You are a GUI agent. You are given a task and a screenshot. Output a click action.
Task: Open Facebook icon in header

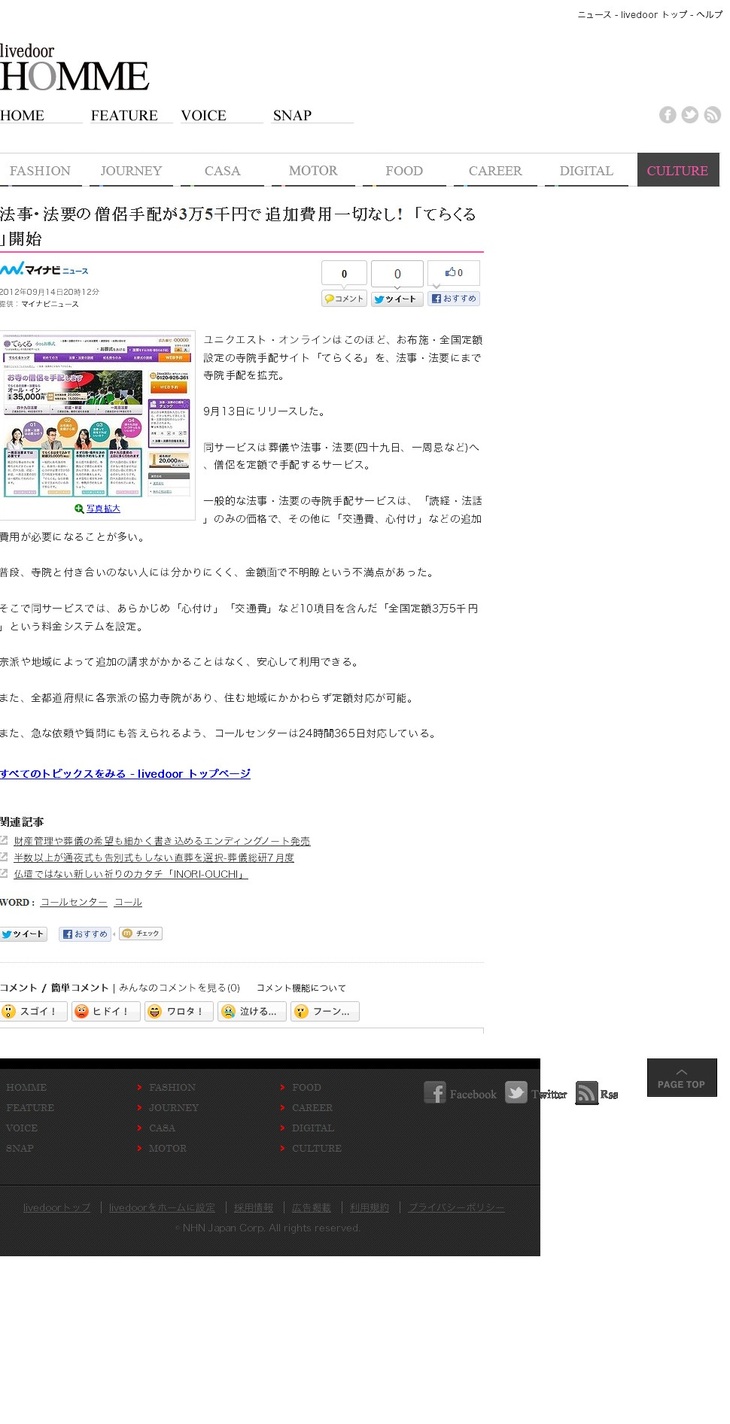(667, 115)
